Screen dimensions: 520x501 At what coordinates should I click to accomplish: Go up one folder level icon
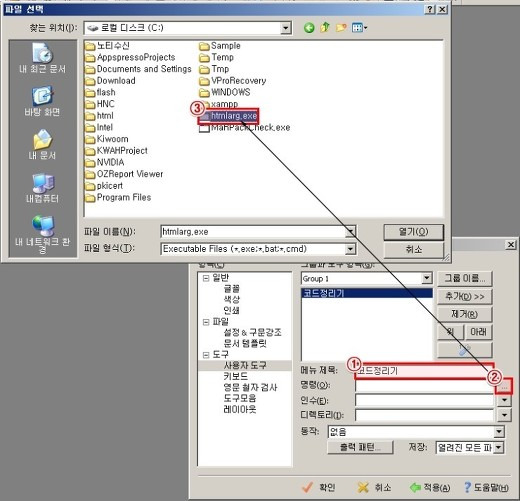[325, 27]
